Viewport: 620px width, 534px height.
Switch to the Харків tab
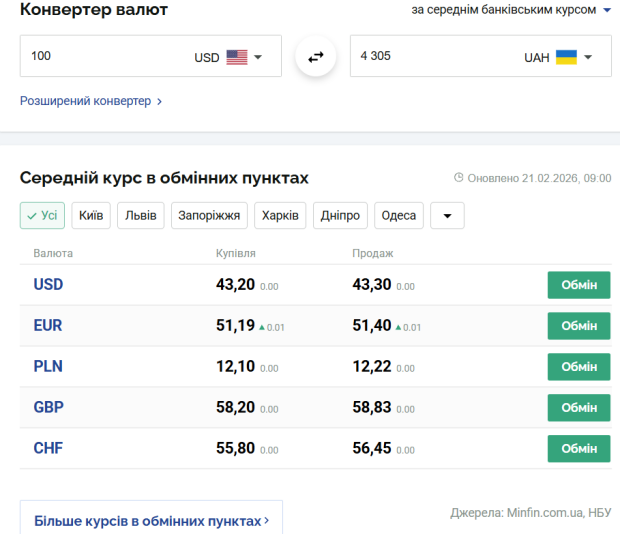(281, 215)
